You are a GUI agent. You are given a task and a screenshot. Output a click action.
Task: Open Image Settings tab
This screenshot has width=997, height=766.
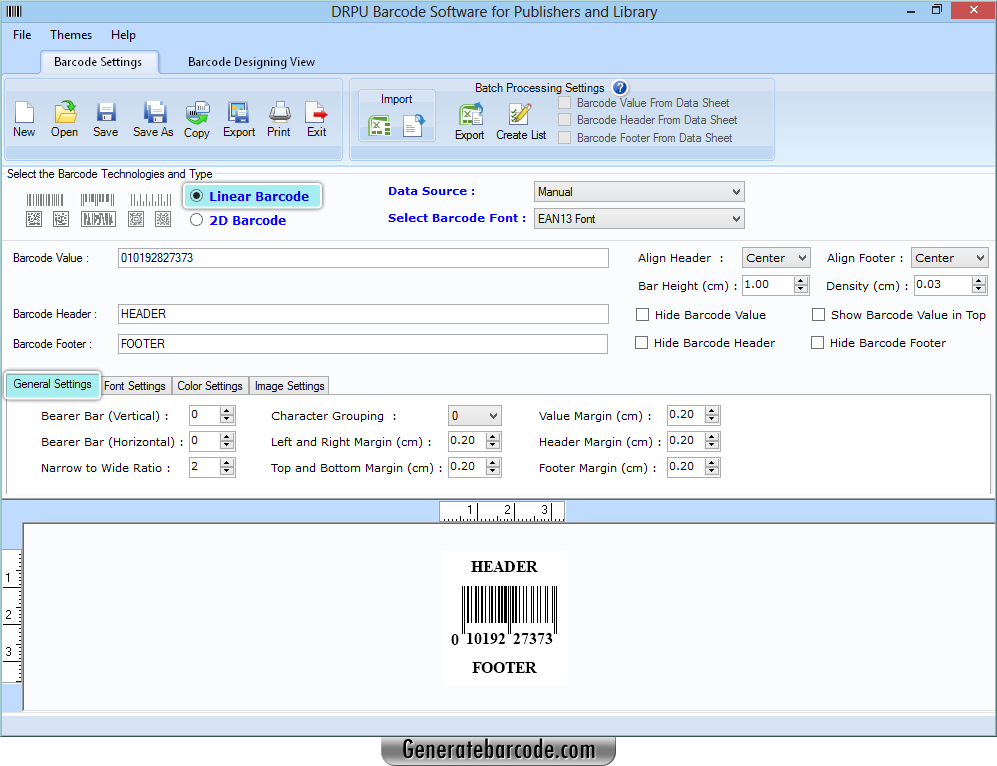point(289,386)
